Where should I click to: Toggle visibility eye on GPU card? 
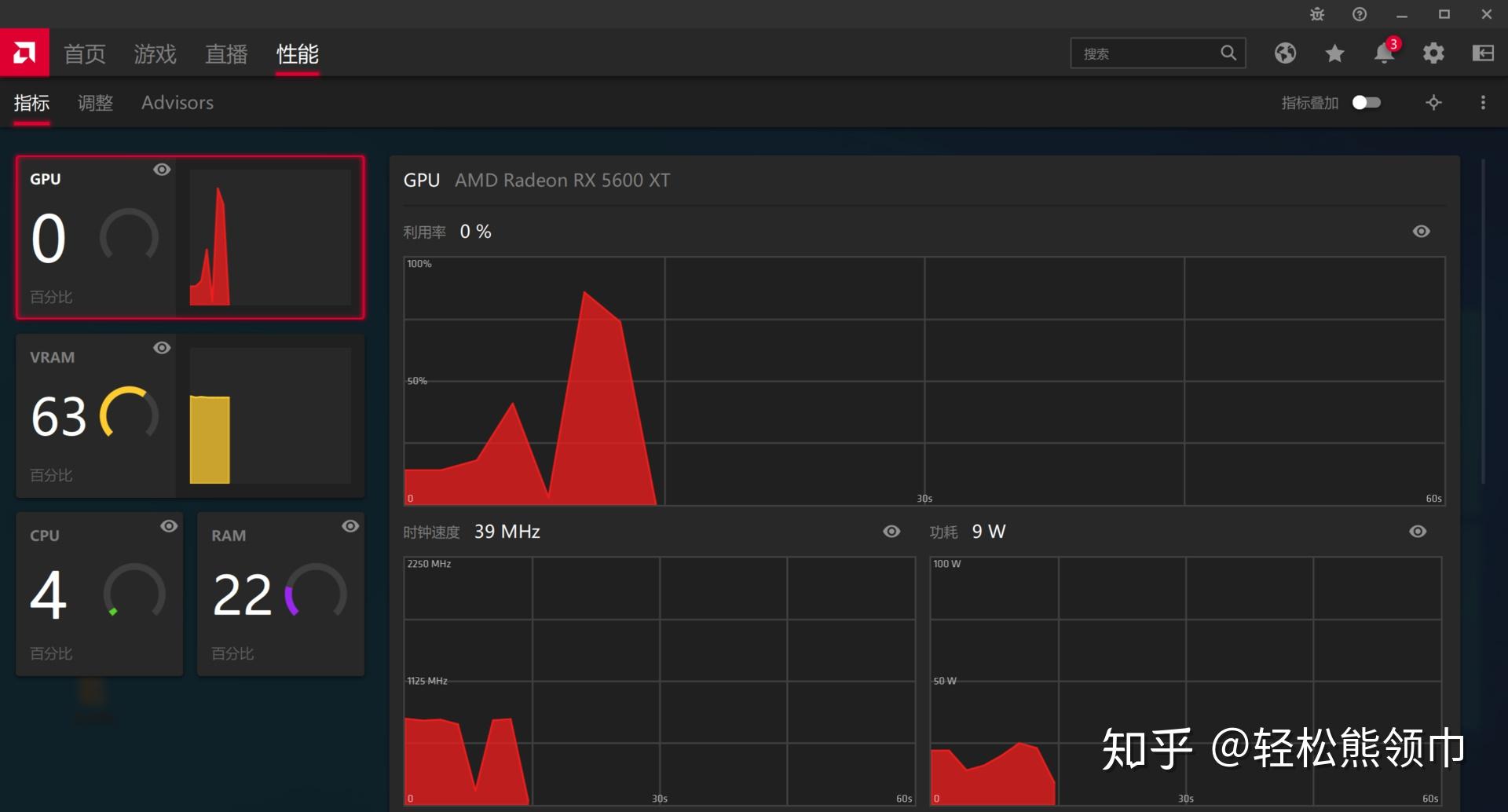[x=162, y=170]
